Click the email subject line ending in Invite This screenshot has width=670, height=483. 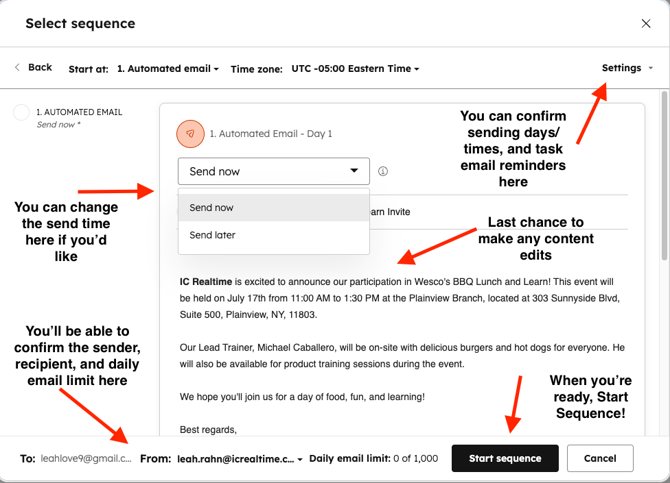[x=400, y=212]
